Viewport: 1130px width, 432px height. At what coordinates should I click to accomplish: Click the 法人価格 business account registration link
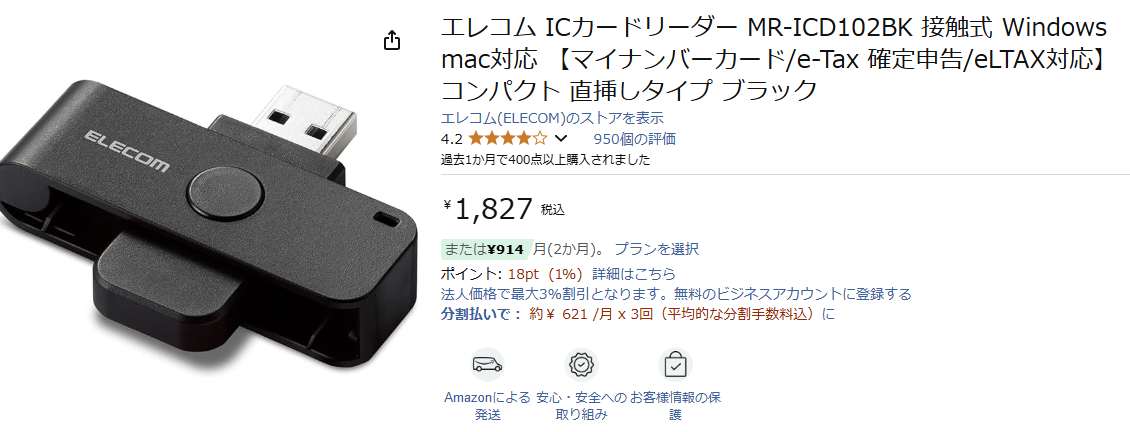coord(676,294)
